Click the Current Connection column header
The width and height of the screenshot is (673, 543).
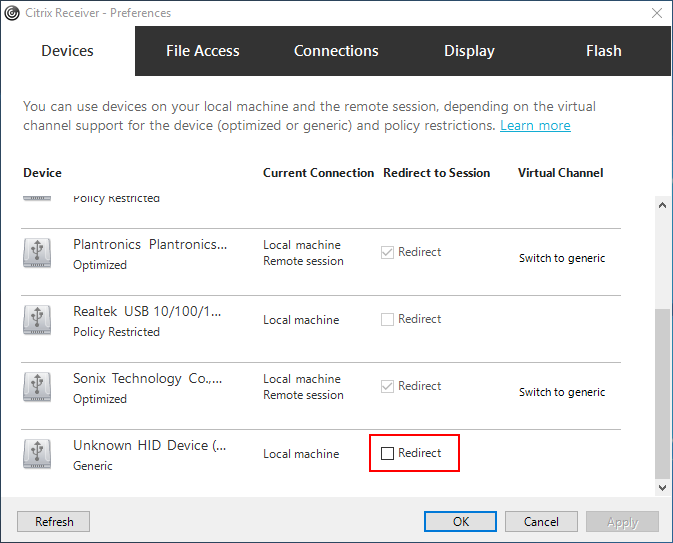coord(318,173)
